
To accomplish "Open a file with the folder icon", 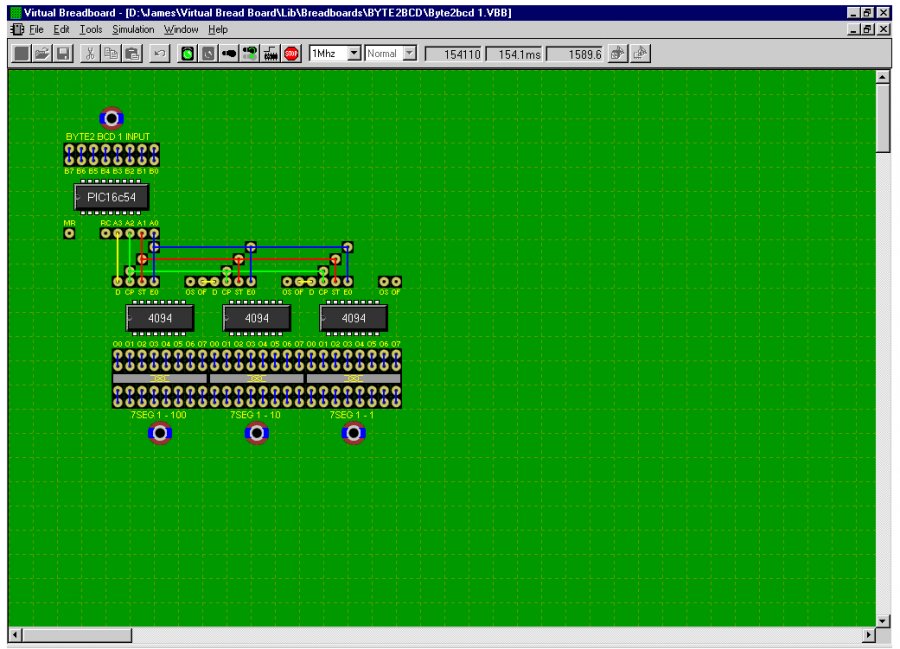I will tap(42, 54).
